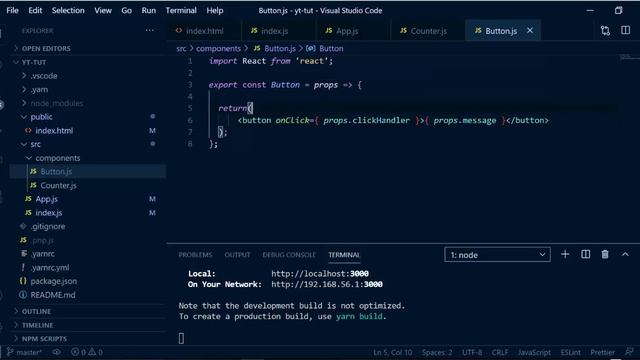The image size is (640, 360).
Task: Click the 'Ln 5, Col 10' status item
Action: 392,352
